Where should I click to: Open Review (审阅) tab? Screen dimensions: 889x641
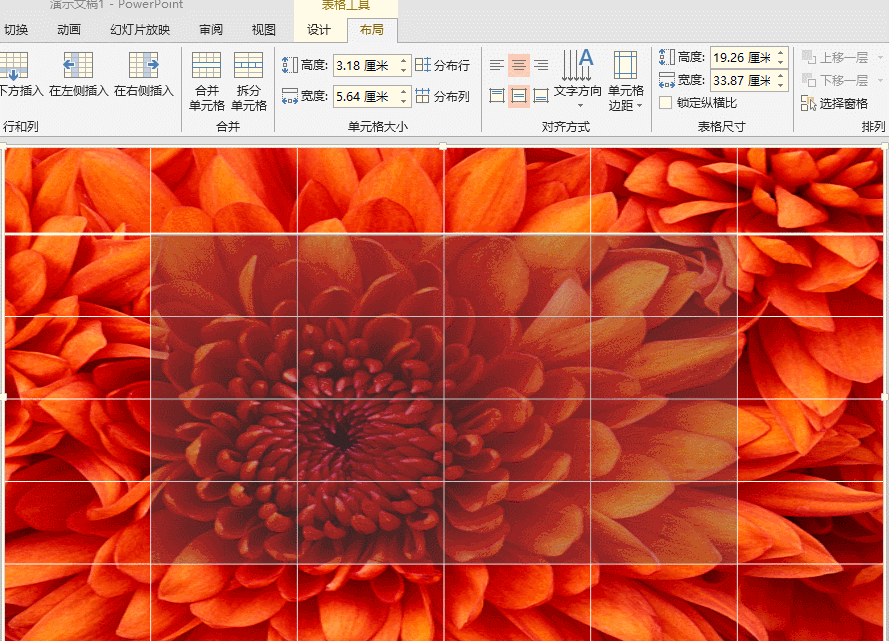click(211, 29)
